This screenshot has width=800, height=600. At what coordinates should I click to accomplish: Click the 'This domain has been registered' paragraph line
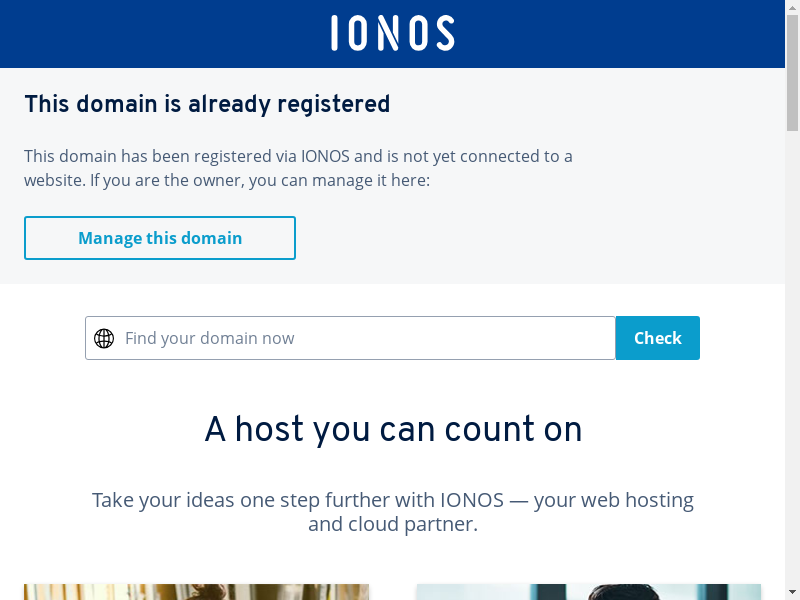[298, 156]
